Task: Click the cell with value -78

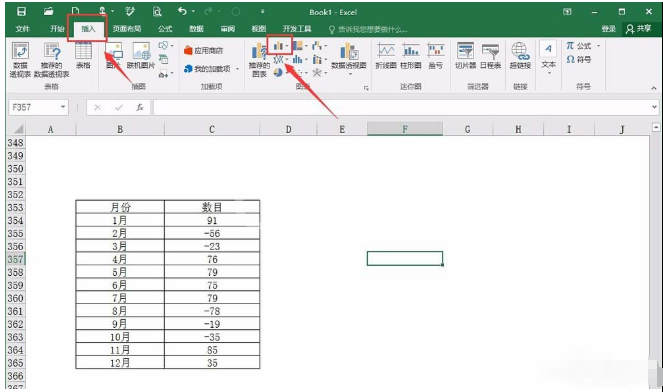Action: pos(212,311)
